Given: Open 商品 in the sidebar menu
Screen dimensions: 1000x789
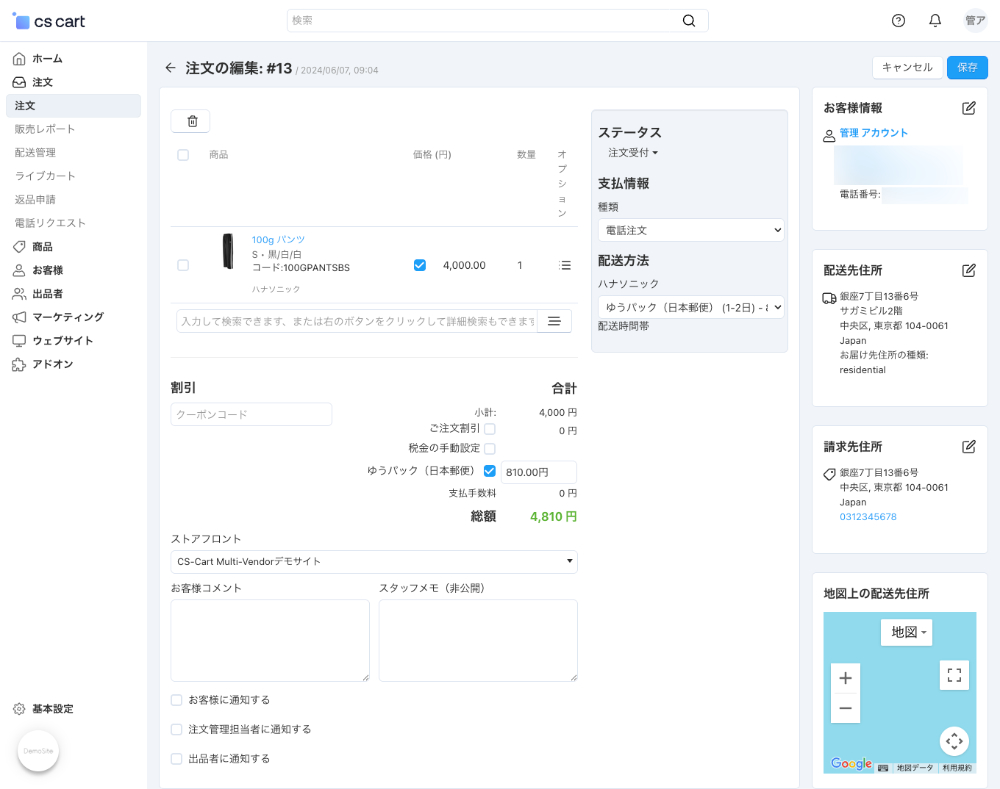Looking at the screenshot, I should [x=42, y=247].
